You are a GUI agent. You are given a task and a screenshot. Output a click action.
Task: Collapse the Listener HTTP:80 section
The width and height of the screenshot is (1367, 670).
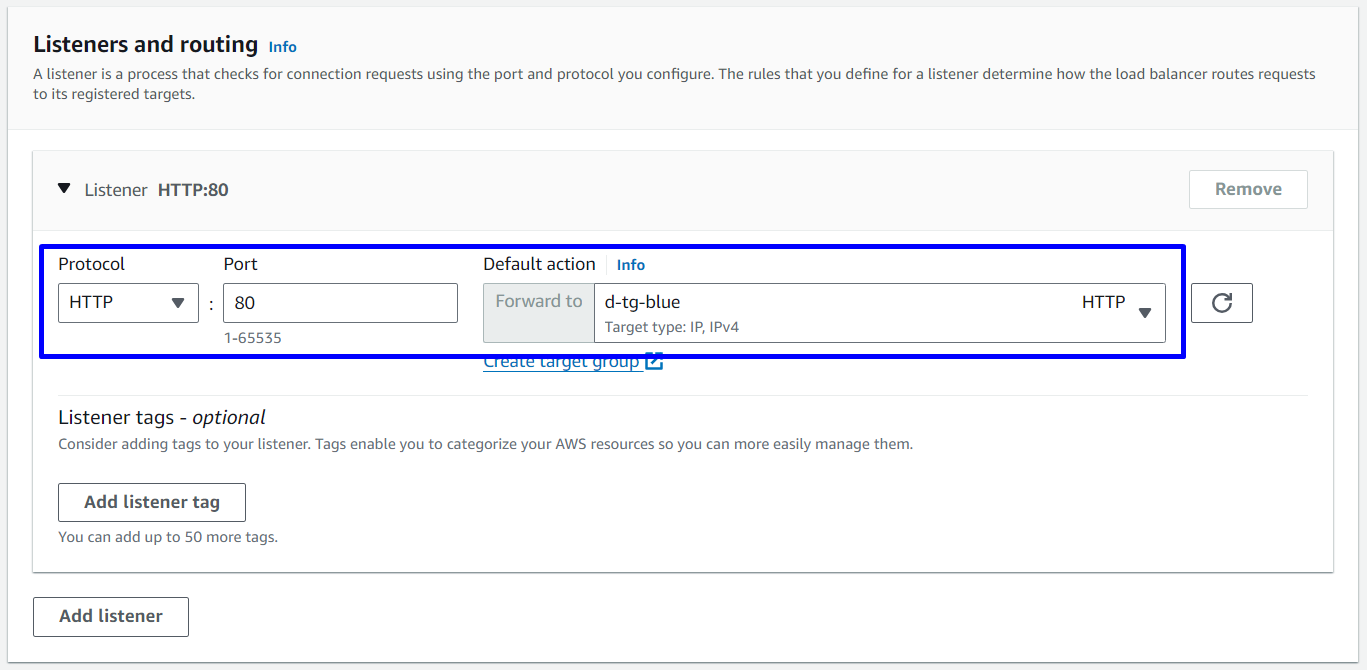65,189
